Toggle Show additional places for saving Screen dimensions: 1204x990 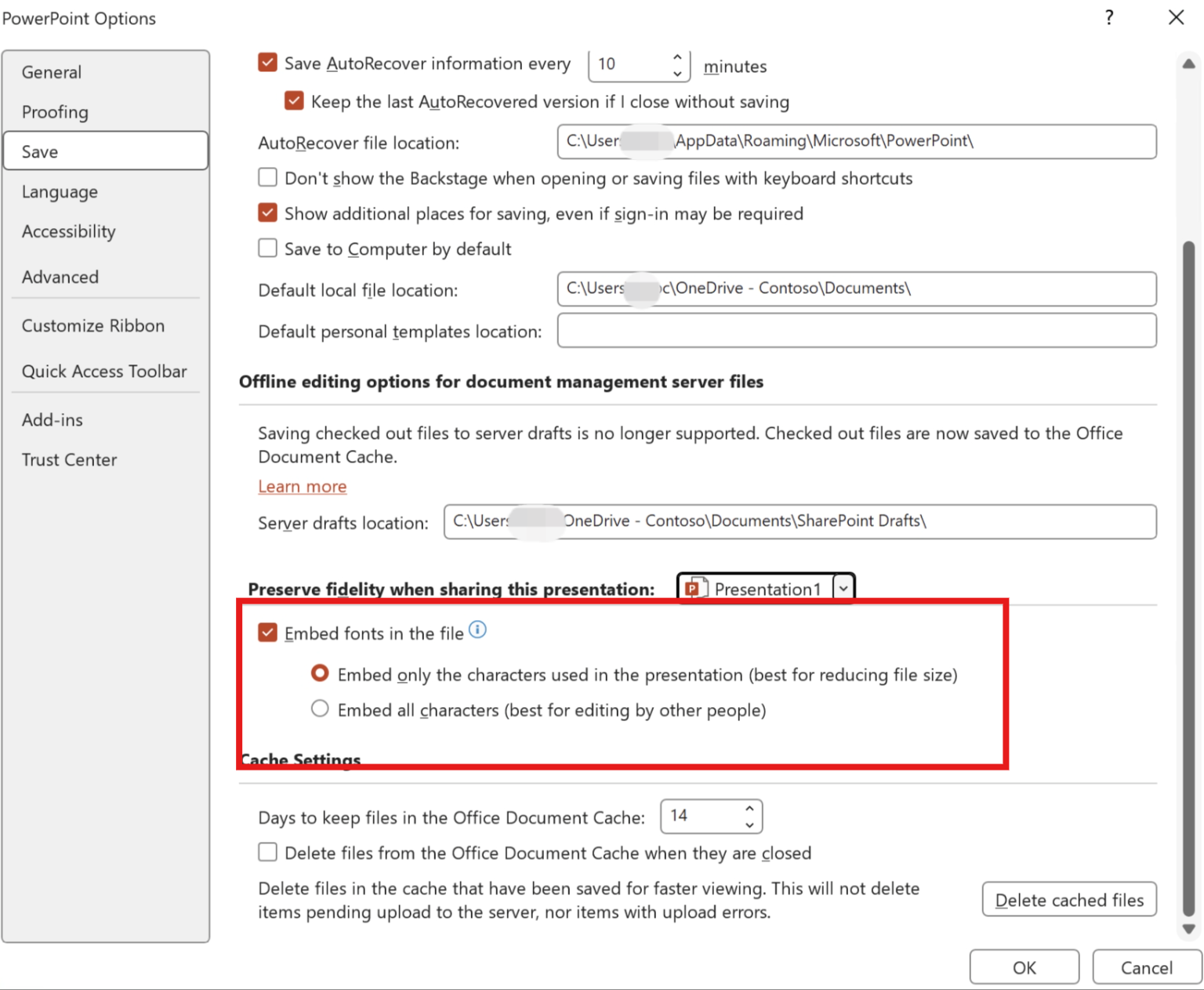point(268,213)
